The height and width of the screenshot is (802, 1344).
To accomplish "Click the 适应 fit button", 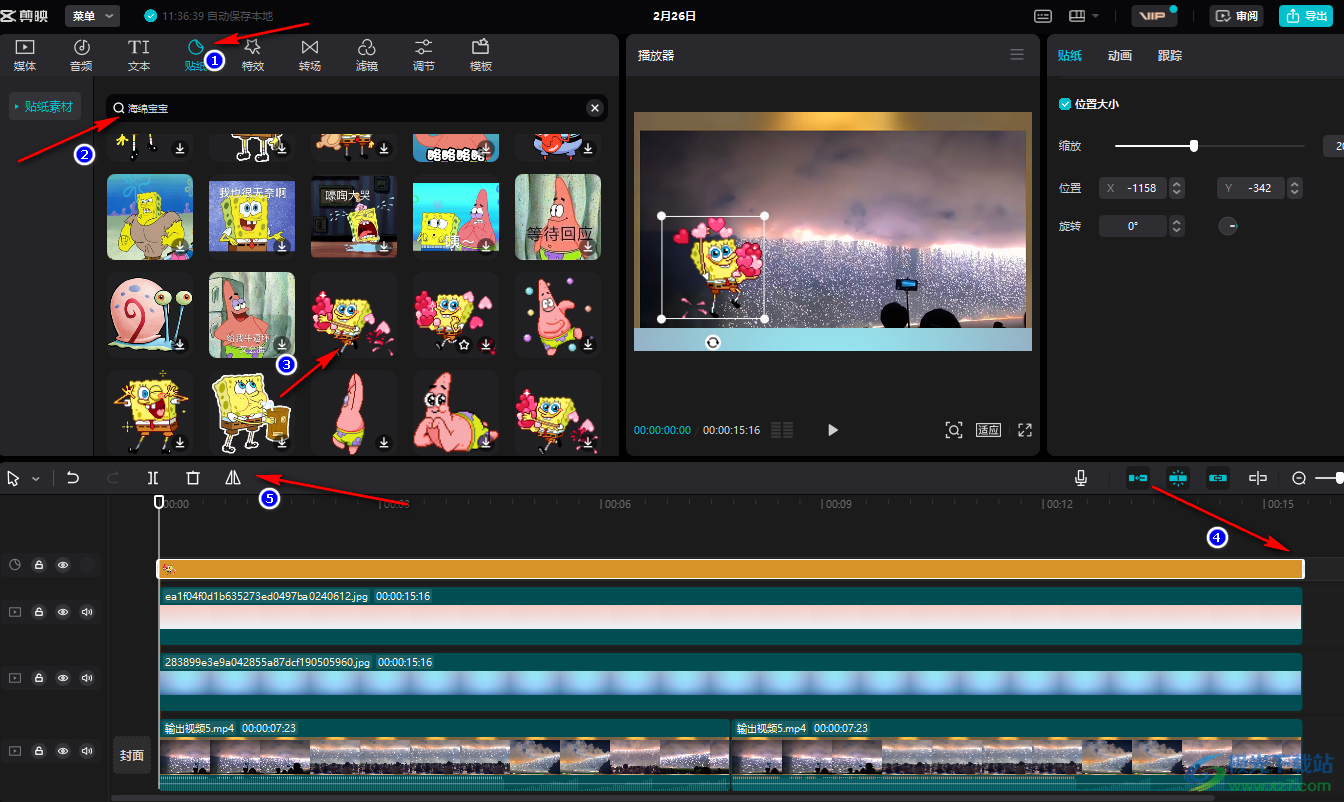I will (x=988, y=430).
